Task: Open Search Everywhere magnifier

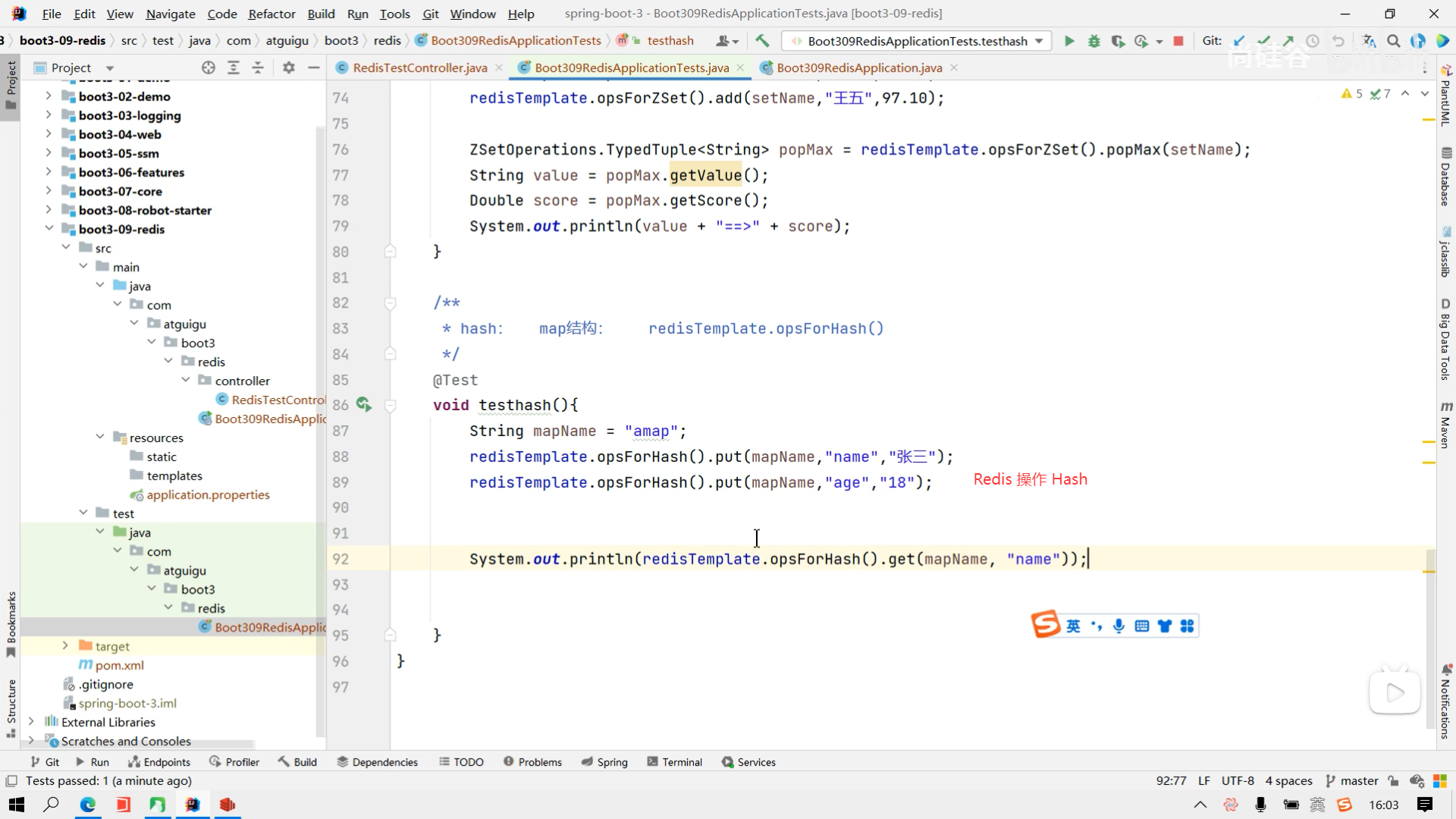Action: 1393,41
